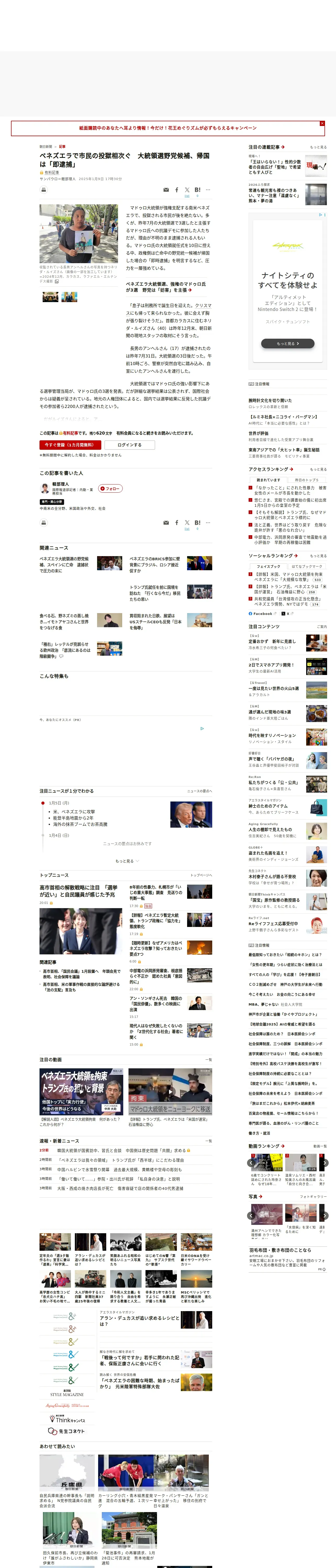Screen dimensions: 336x1568
Task: Click 定番おかず 新年に見直し content item
Action: 287,643
